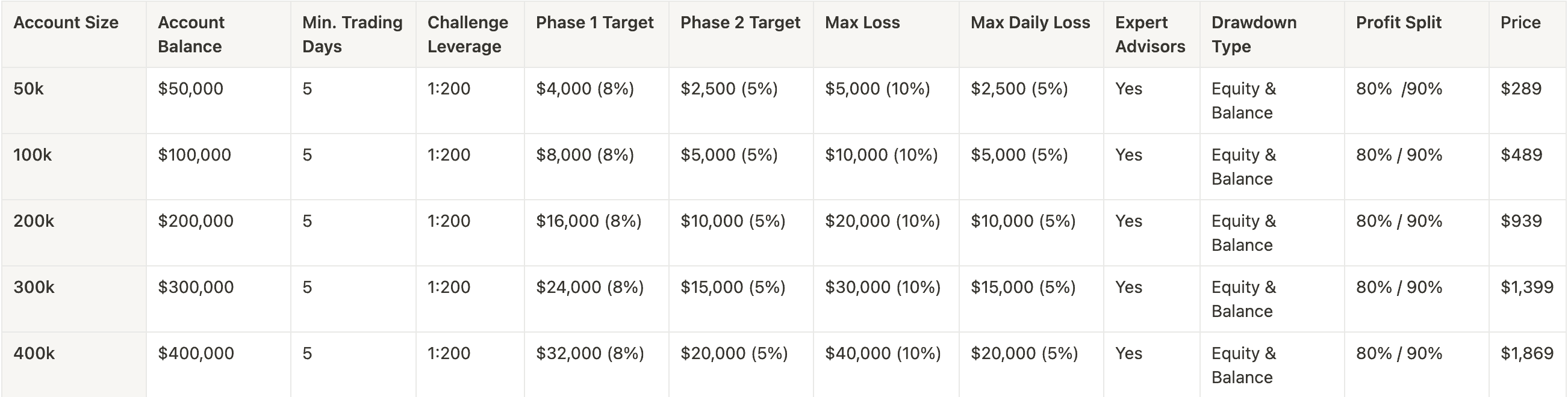The image size is (1568, 397).
Task: Select the 400k account size row label
Action: [x=34, y=354]
